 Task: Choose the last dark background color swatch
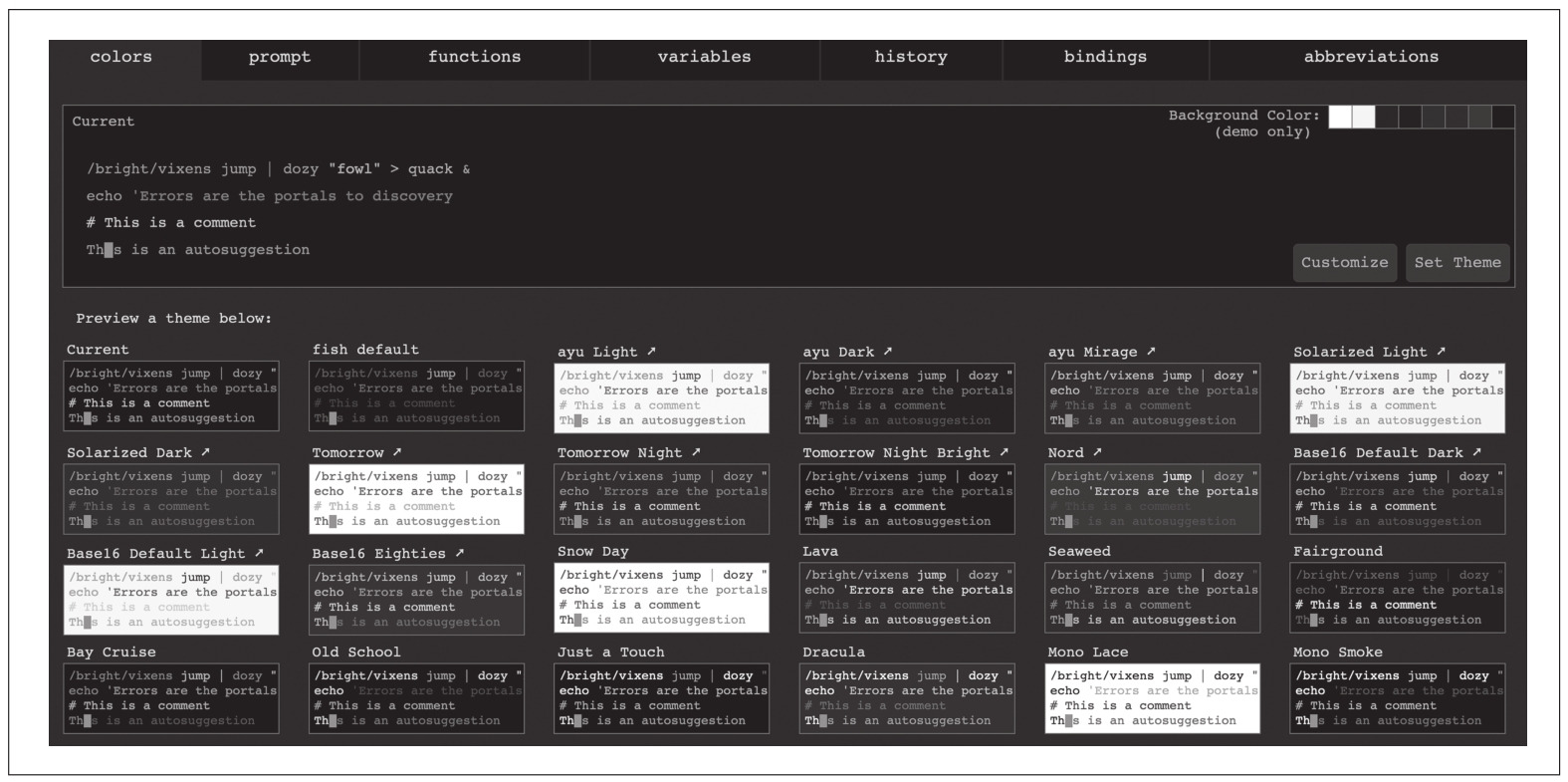(x=1502, y=118)
